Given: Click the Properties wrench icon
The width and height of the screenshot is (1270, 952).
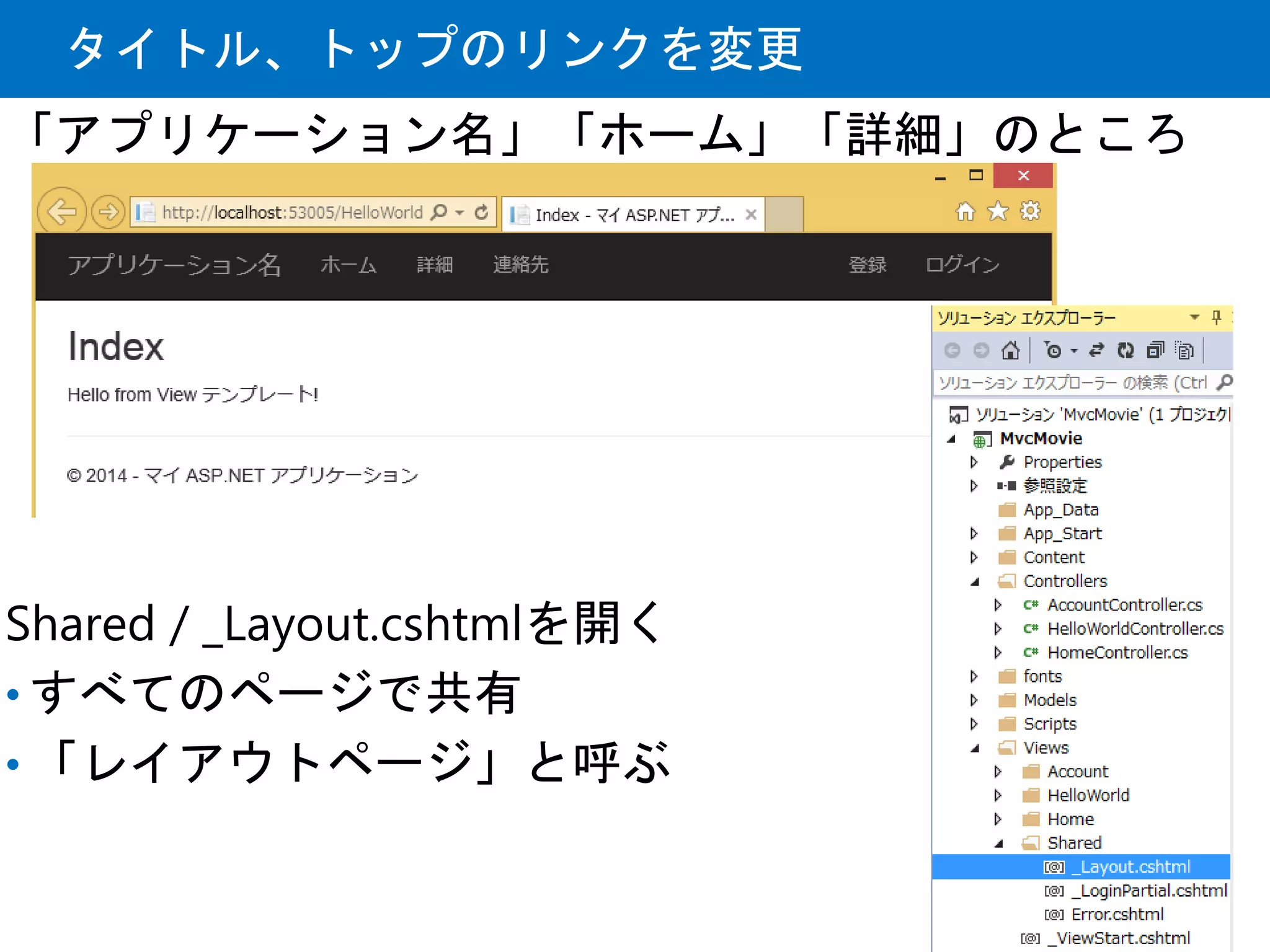Looking at the screenshot, I should click(1008, 462).
